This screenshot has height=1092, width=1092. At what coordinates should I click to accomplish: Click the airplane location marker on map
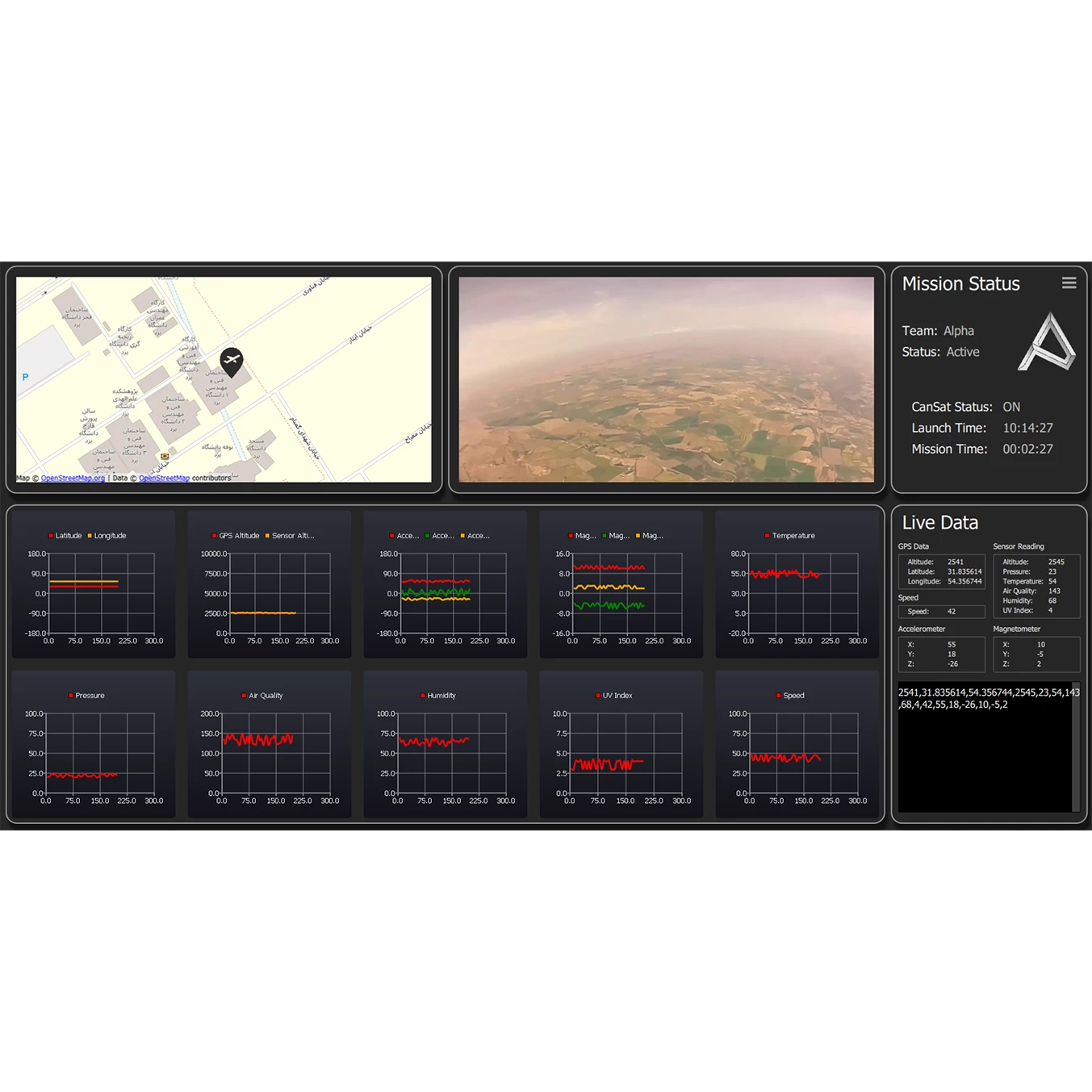[232, 362]
